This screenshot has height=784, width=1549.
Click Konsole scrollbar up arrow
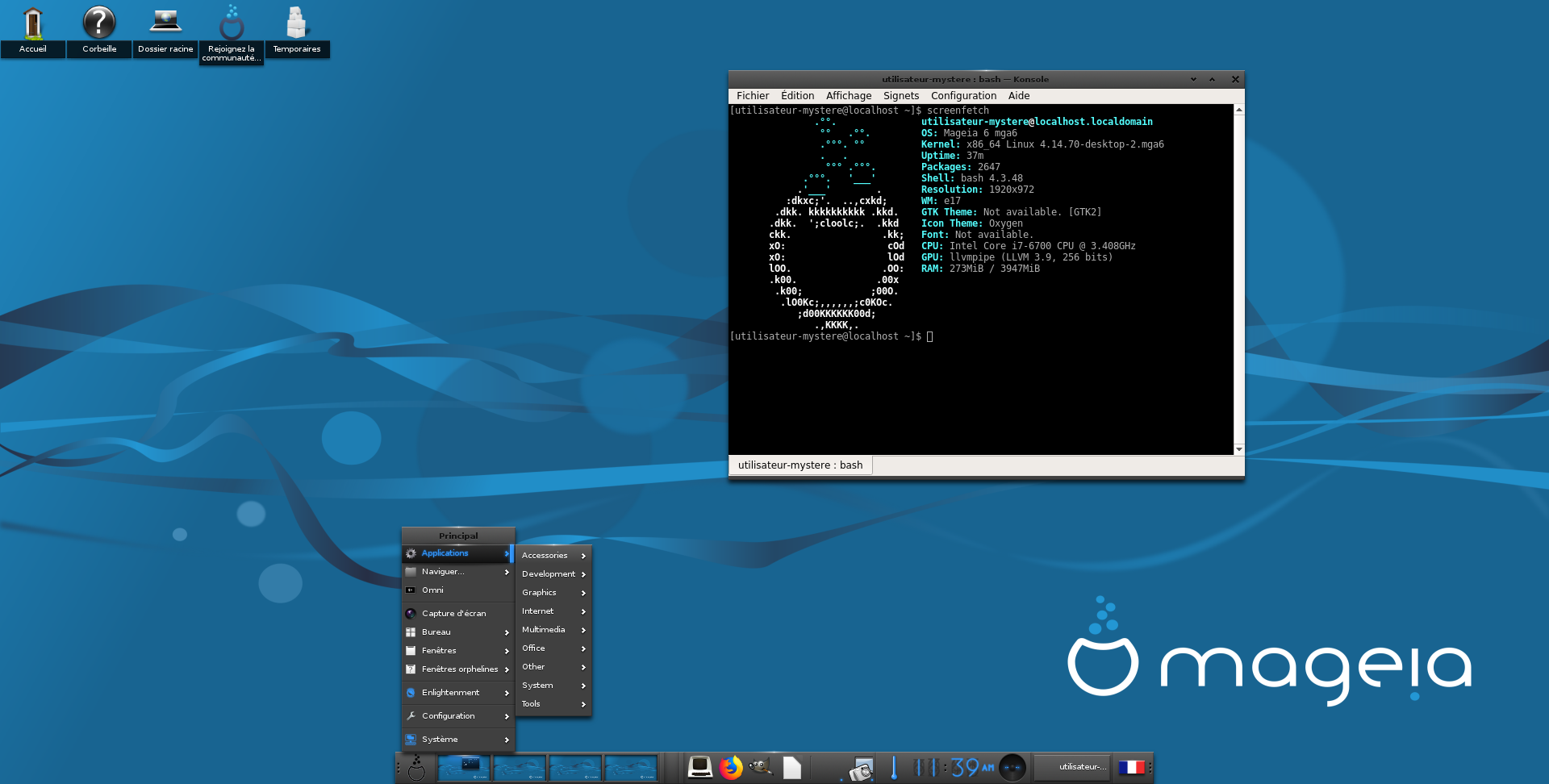coord(1238,110)
